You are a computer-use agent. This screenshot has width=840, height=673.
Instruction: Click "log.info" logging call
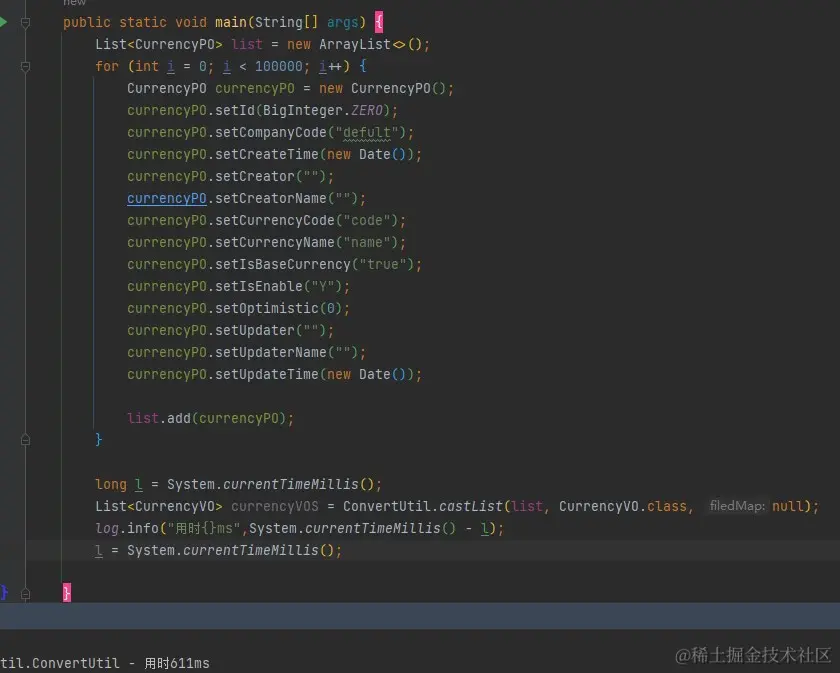126,528
